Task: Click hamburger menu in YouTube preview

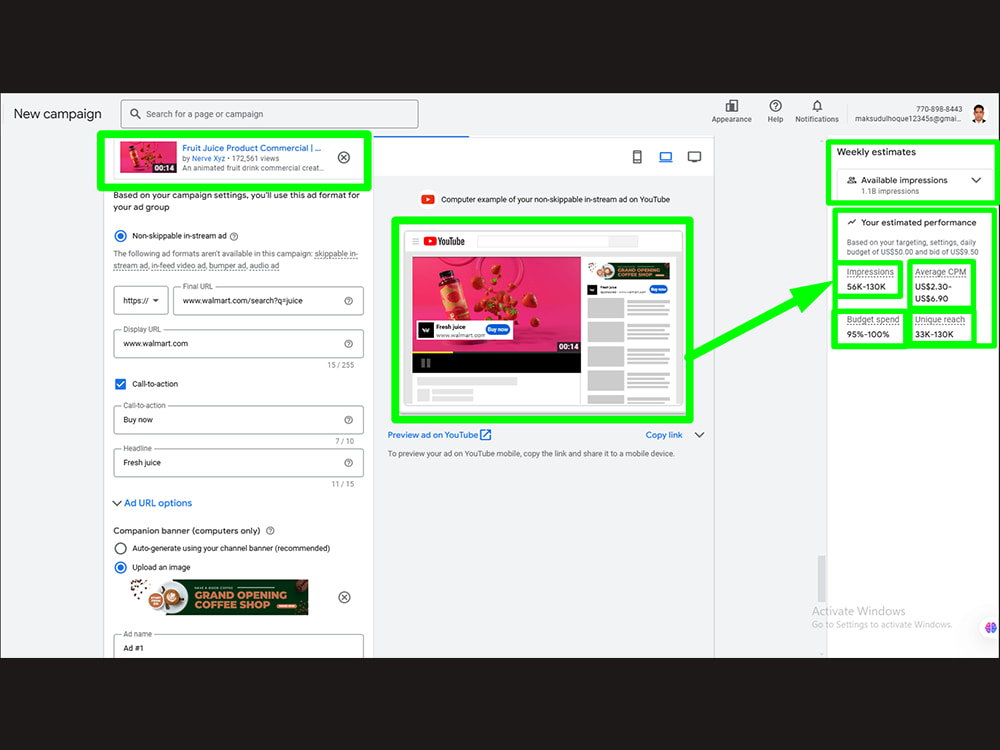Action: click(416, 241)
